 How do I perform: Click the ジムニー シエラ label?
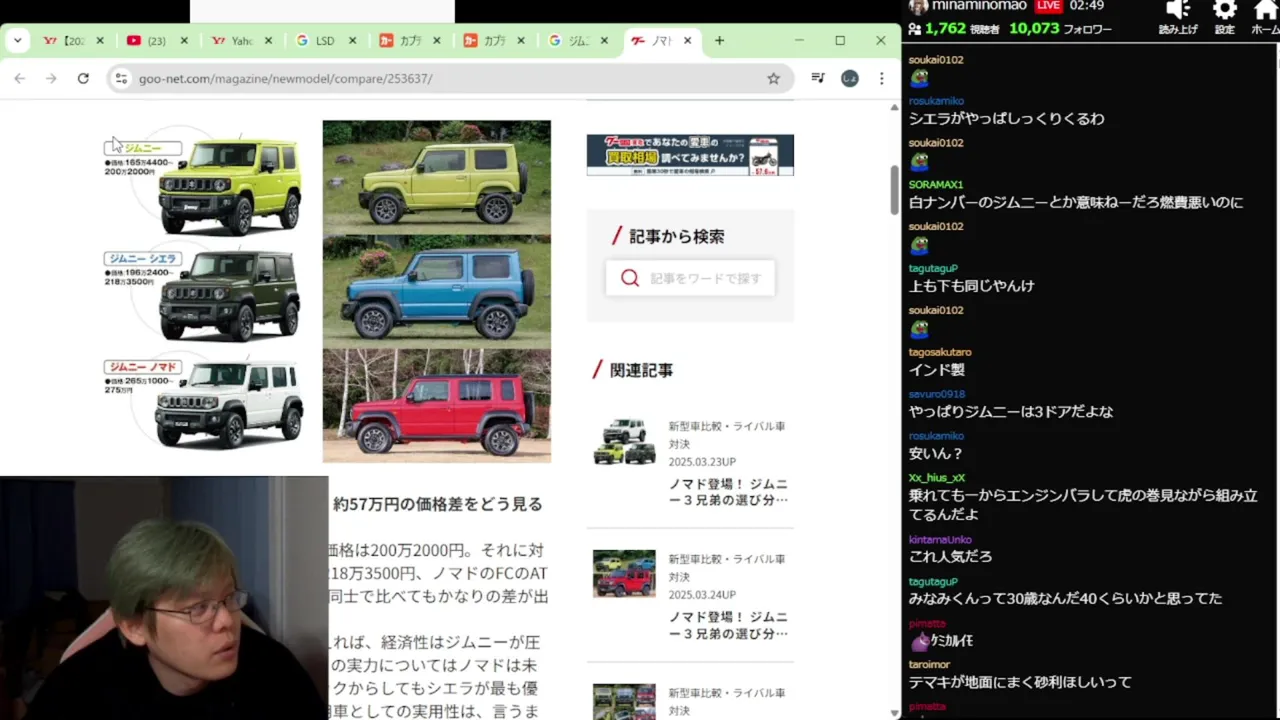pyautogui.click(x=142, y=258)
